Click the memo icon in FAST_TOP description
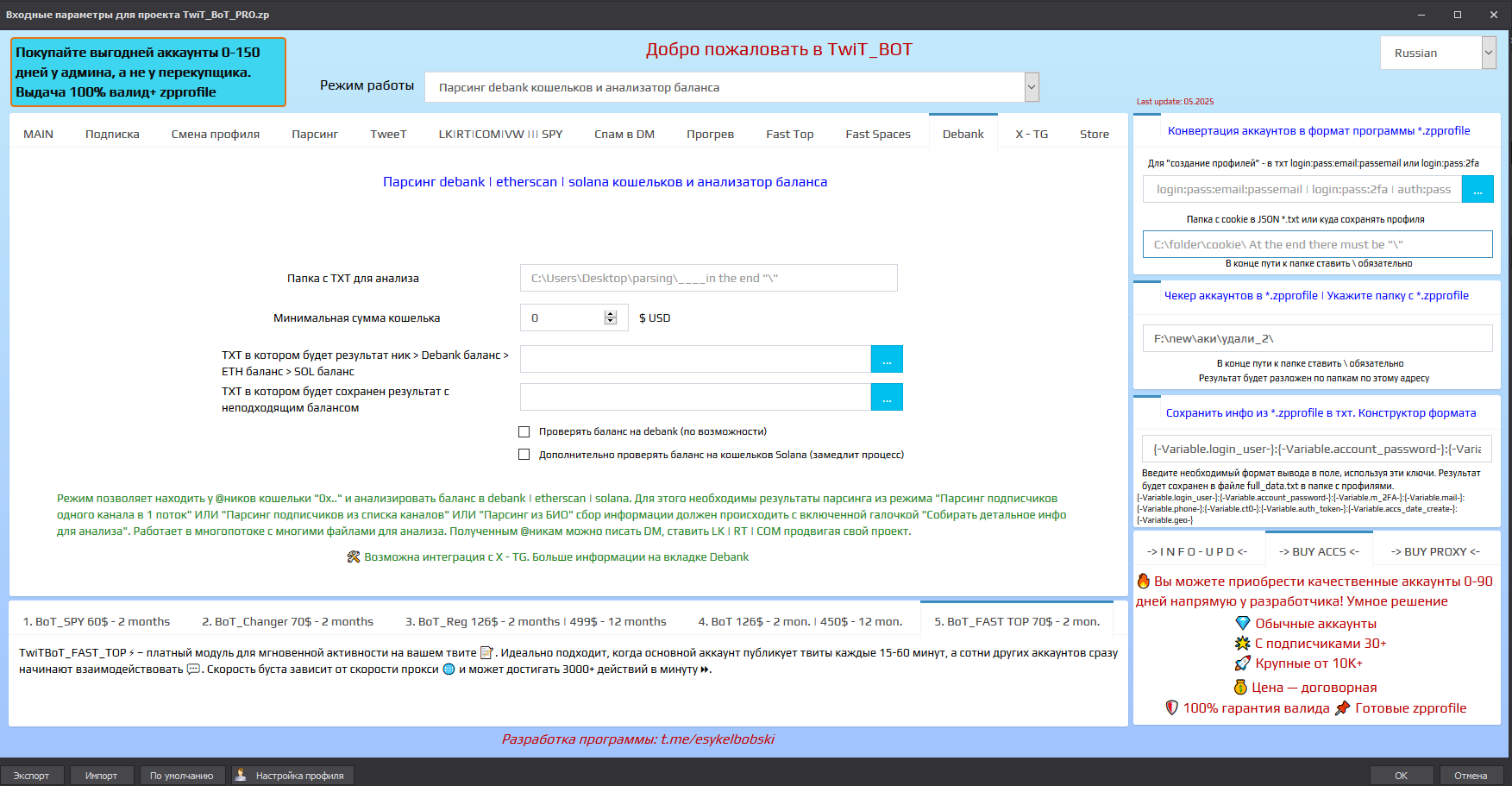Image resolution: width=1512 pixels, height=786 pixels. pos(486,653)
